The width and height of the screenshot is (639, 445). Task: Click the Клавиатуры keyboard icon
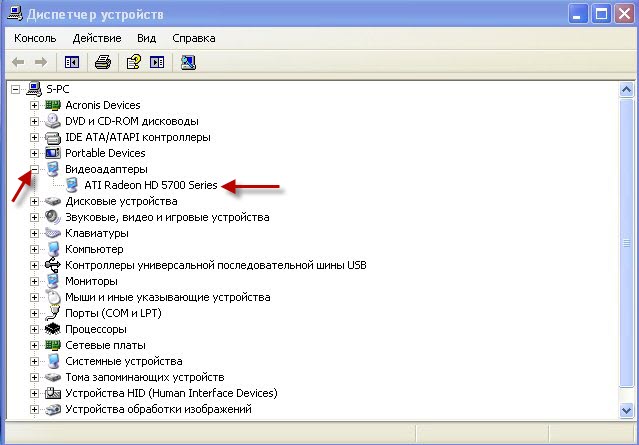(53, 233)
